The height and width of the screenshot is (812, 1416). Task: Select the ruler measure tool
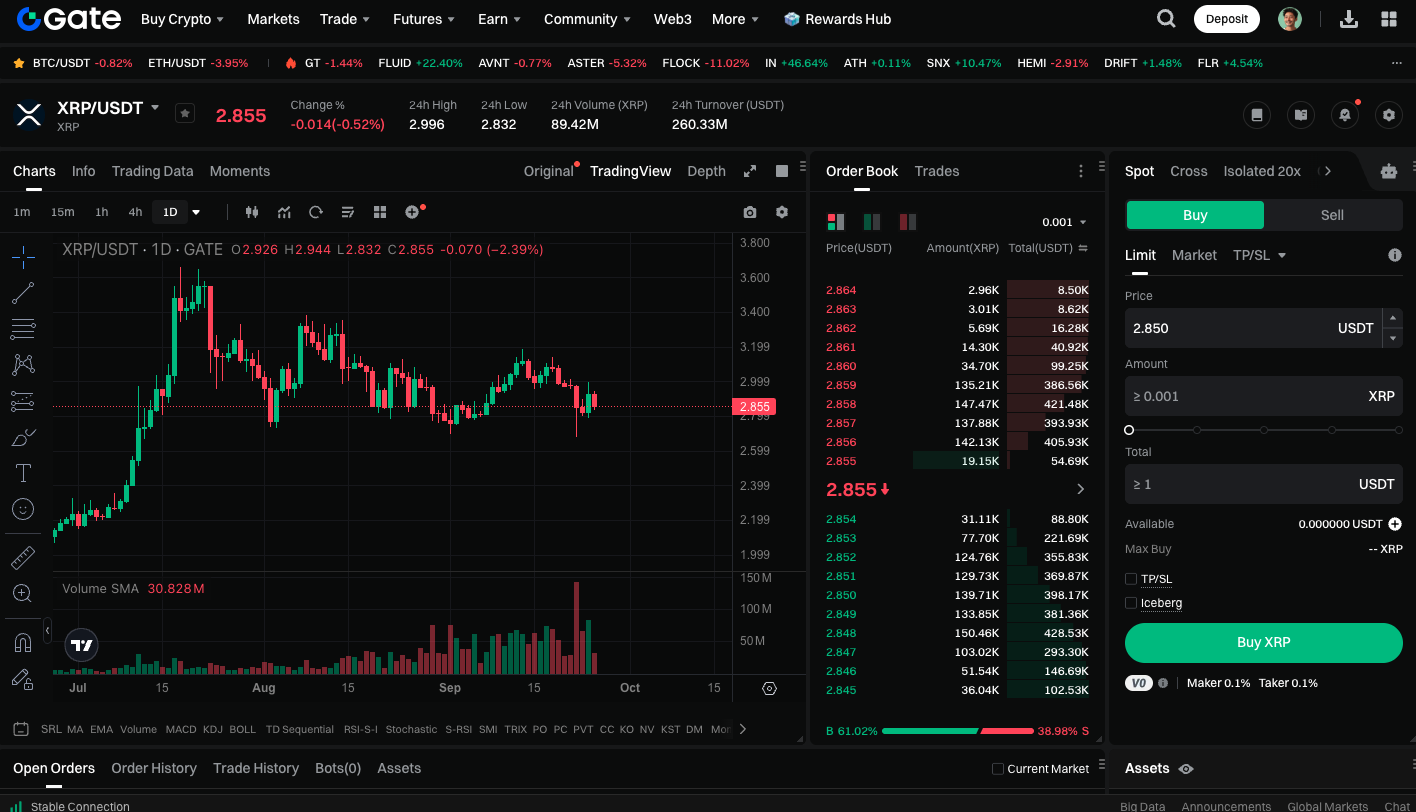(23, 557)
